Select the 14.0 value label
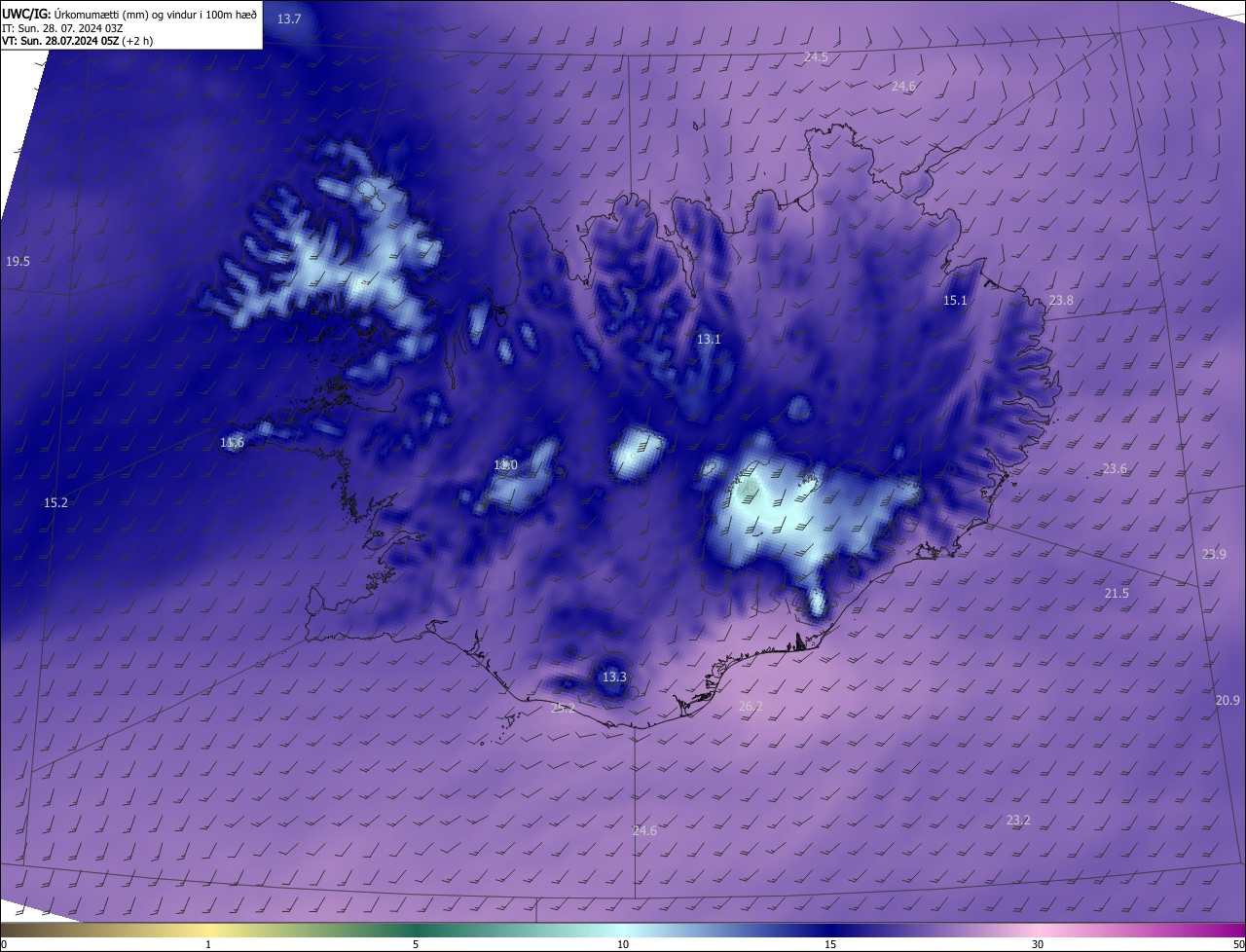1246x952 pixels. 505,466
